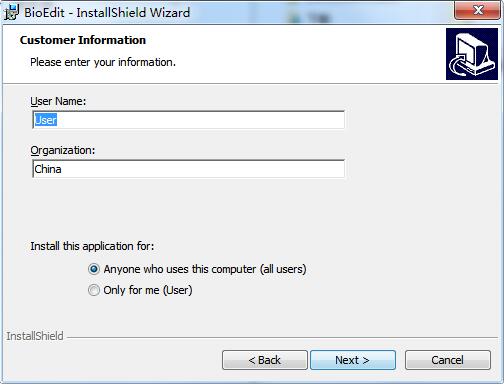Cancel the BioEdit installation
Screen dimensions: 504x384
pyautogui.click(x=448, y=360)
